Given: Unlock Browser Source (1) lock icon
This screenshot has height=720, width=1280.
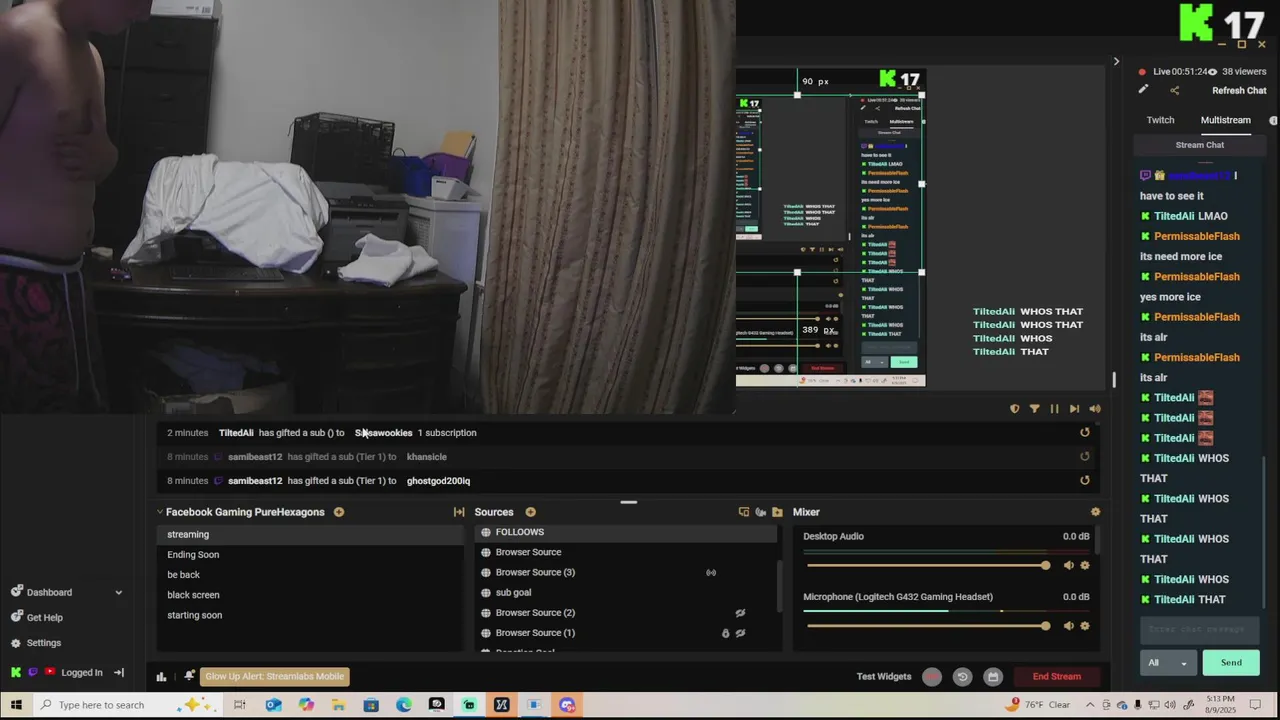Looking at the screenshot, I should [725, 633].
